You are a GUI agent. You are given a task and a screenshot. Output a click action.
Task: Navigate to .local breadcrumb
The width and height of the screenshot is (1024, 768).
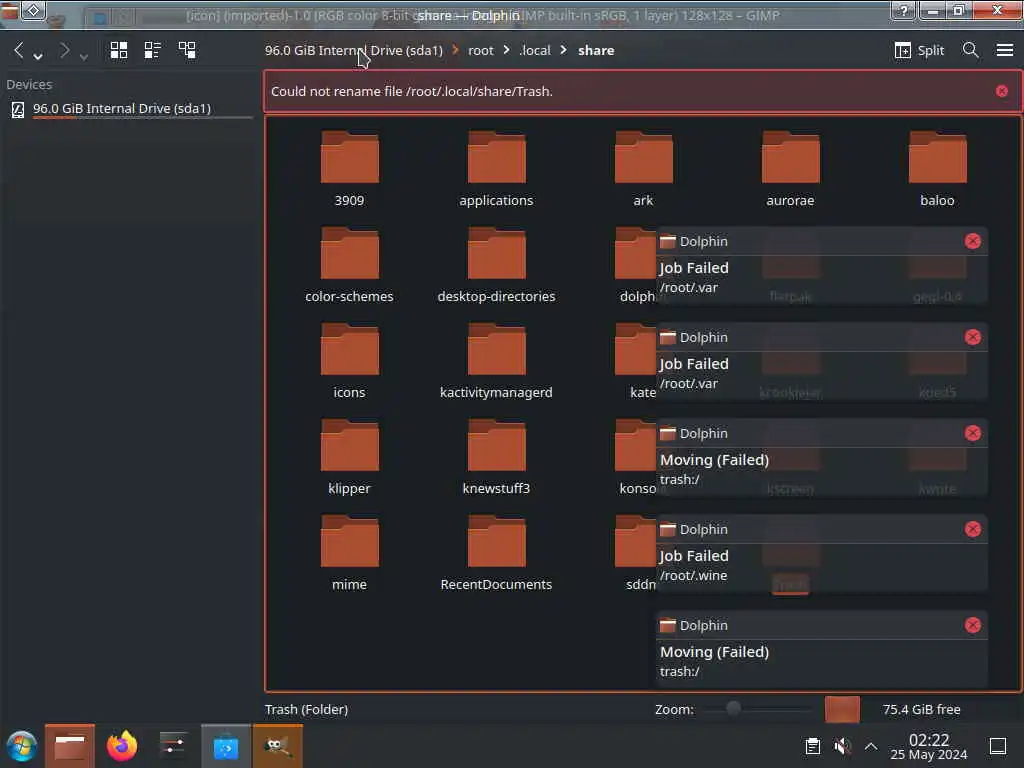coord(535,50)
